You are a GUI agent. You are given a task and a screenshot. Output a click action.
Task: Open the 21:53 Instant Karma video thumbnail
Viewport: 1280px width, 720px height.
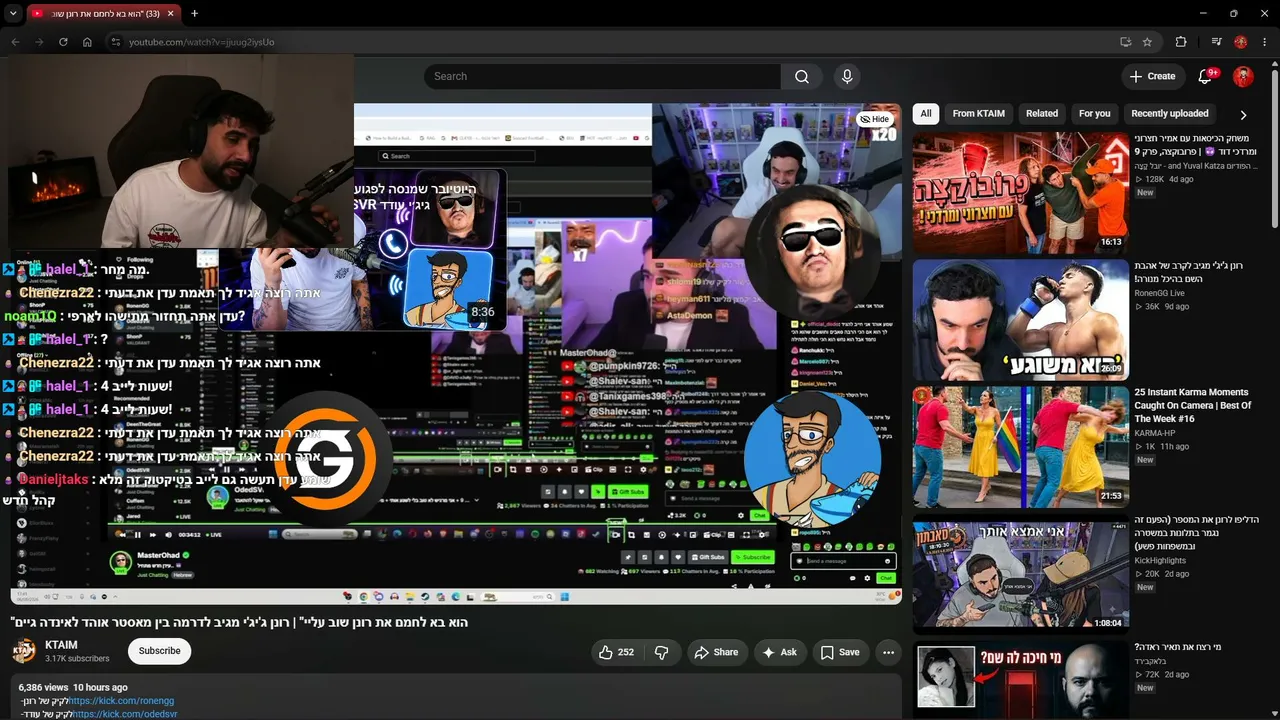[x=1020, y=447]
